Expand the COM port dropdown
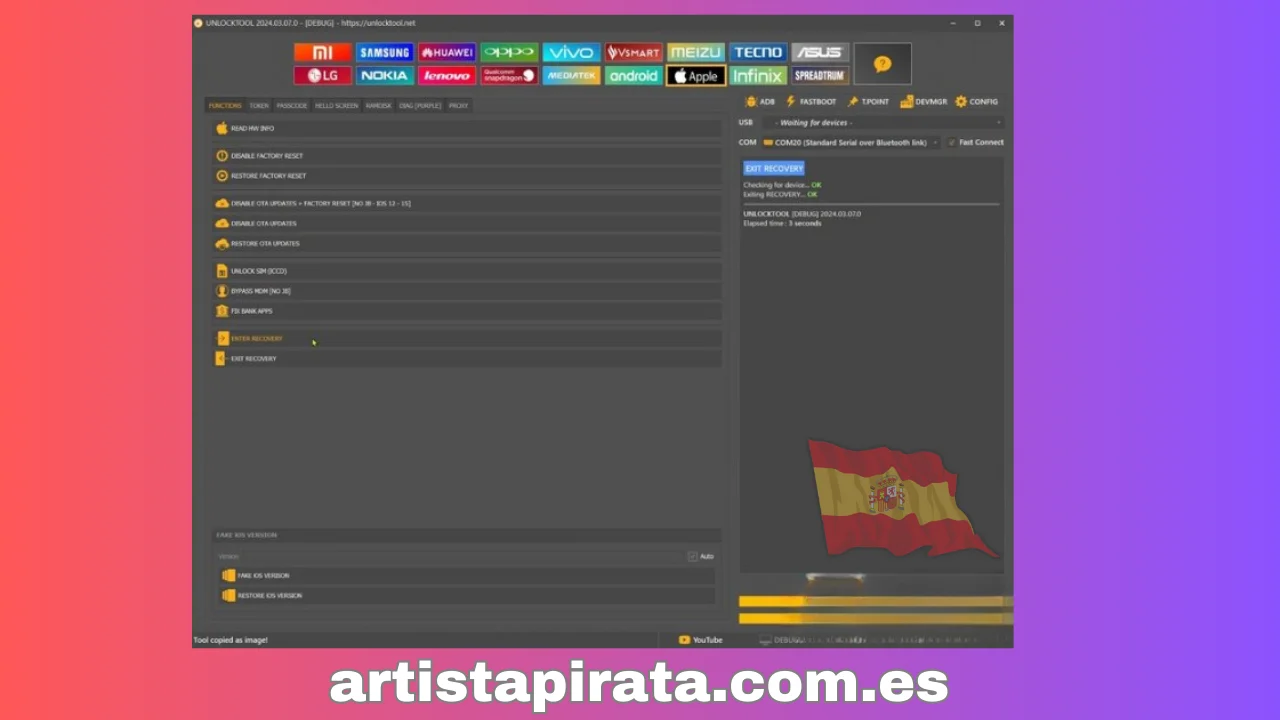The image size is (1280, 720). [x=851, y=142]
